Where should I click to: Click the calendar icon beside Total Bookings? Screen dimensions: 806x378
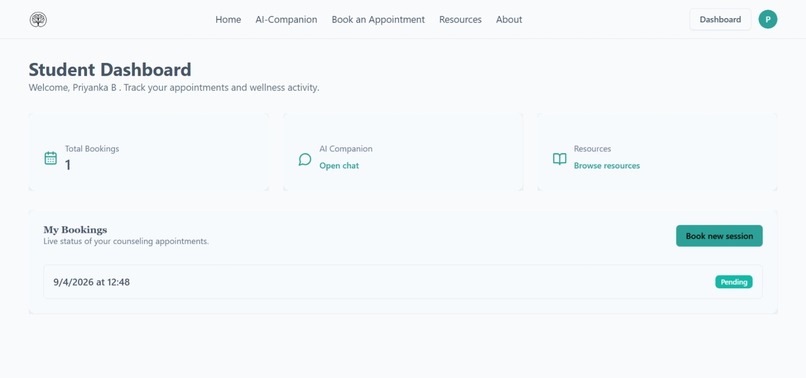50,158
